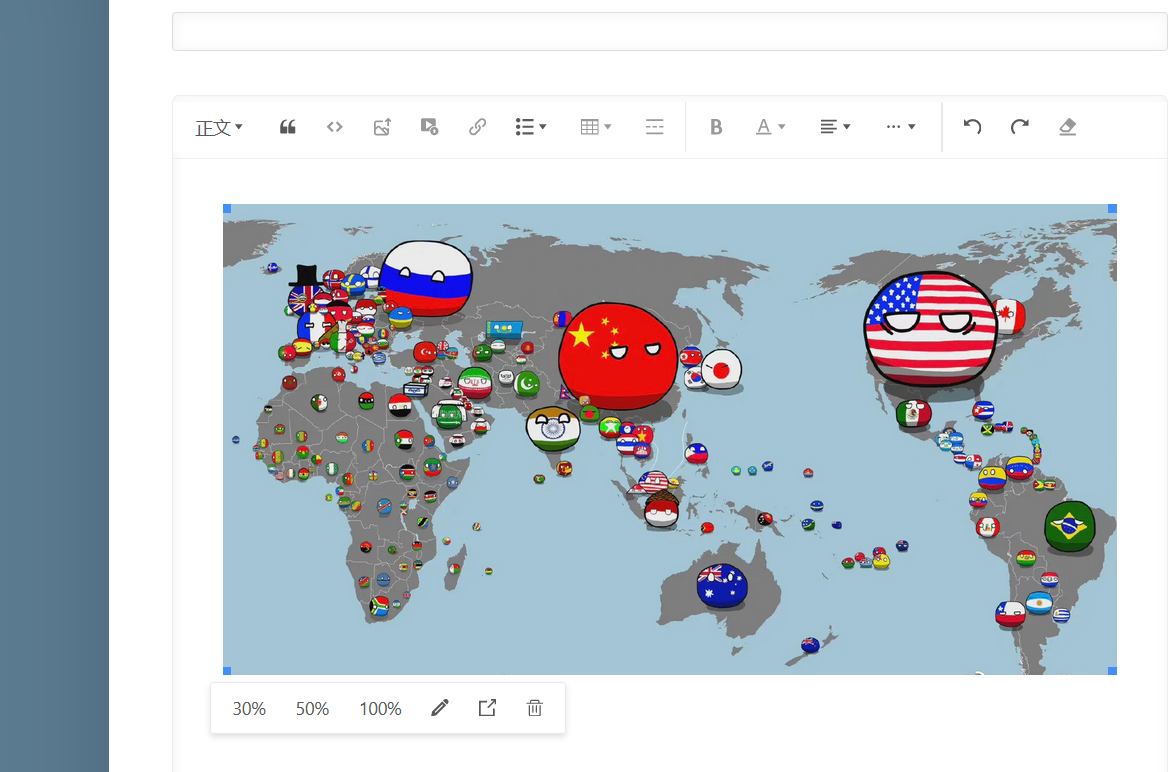1176x772 pixels.
Task: Open image link in new window icon
Action: point(488,708)
